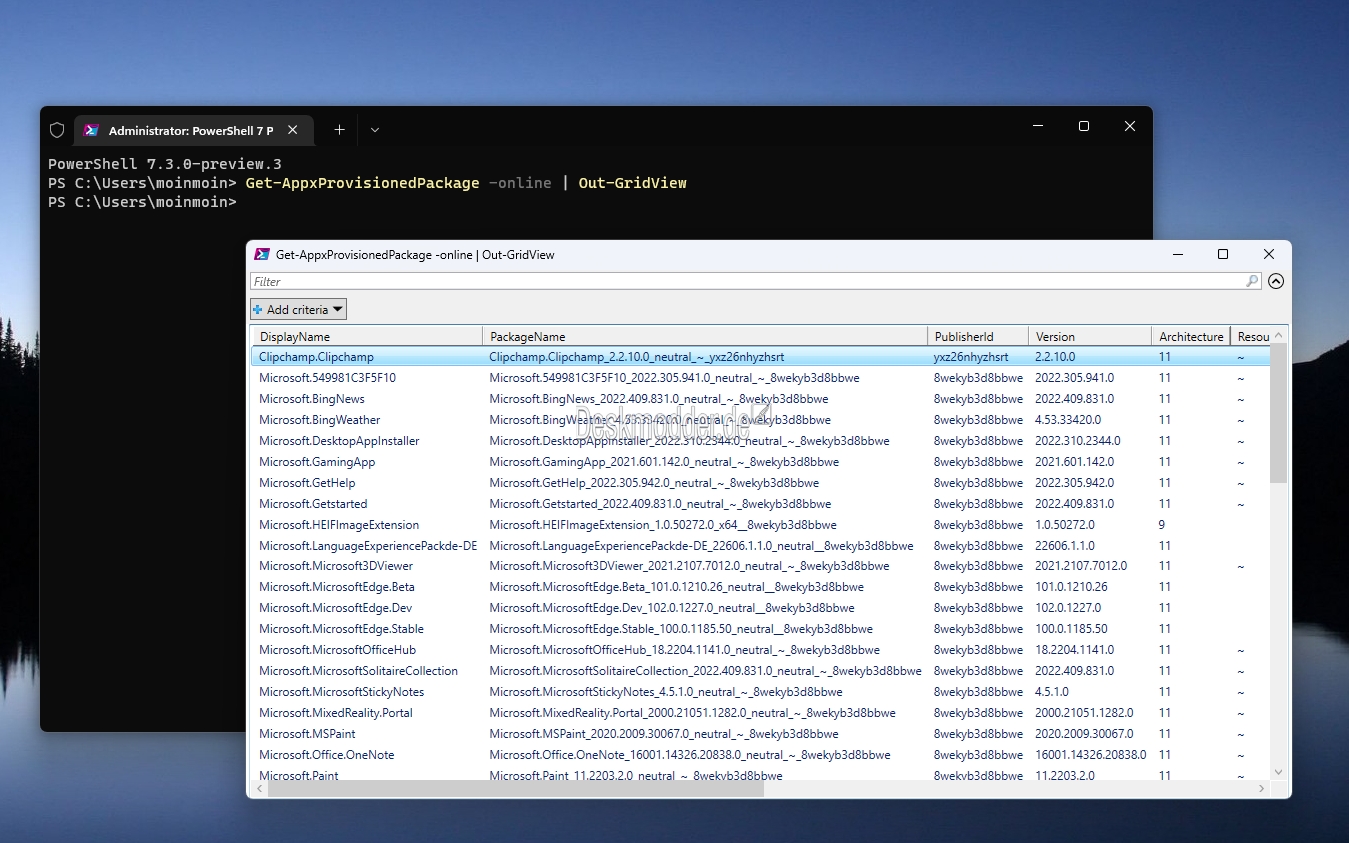Click the Version column header
Viewport: 1349px width, 843px height.
pos(1088,337)
